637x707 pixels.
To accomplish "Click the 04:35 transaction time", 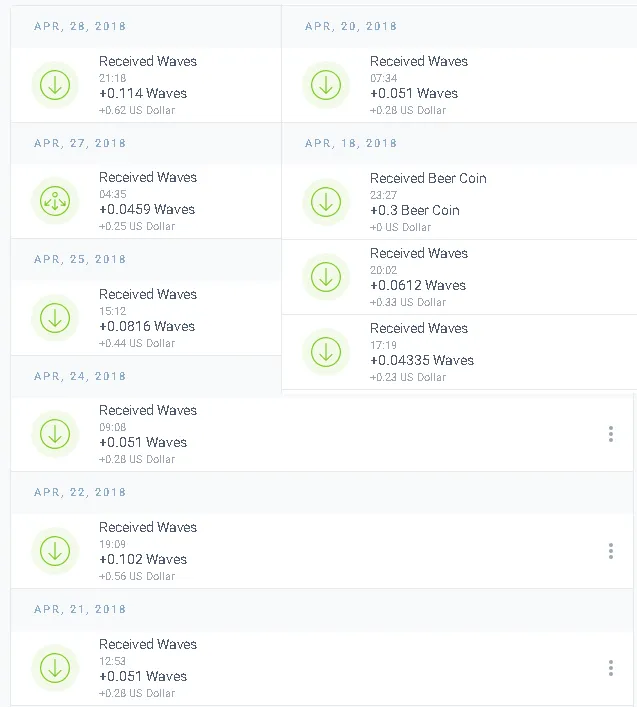I will tap(113, 194).
